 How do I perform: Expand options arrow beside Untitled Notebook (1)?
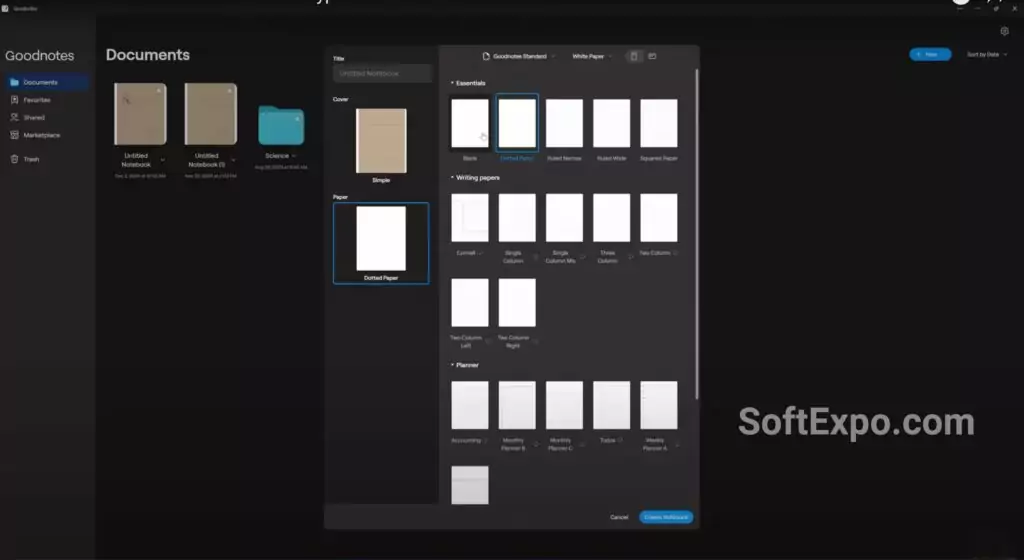(x=233, y=160)
